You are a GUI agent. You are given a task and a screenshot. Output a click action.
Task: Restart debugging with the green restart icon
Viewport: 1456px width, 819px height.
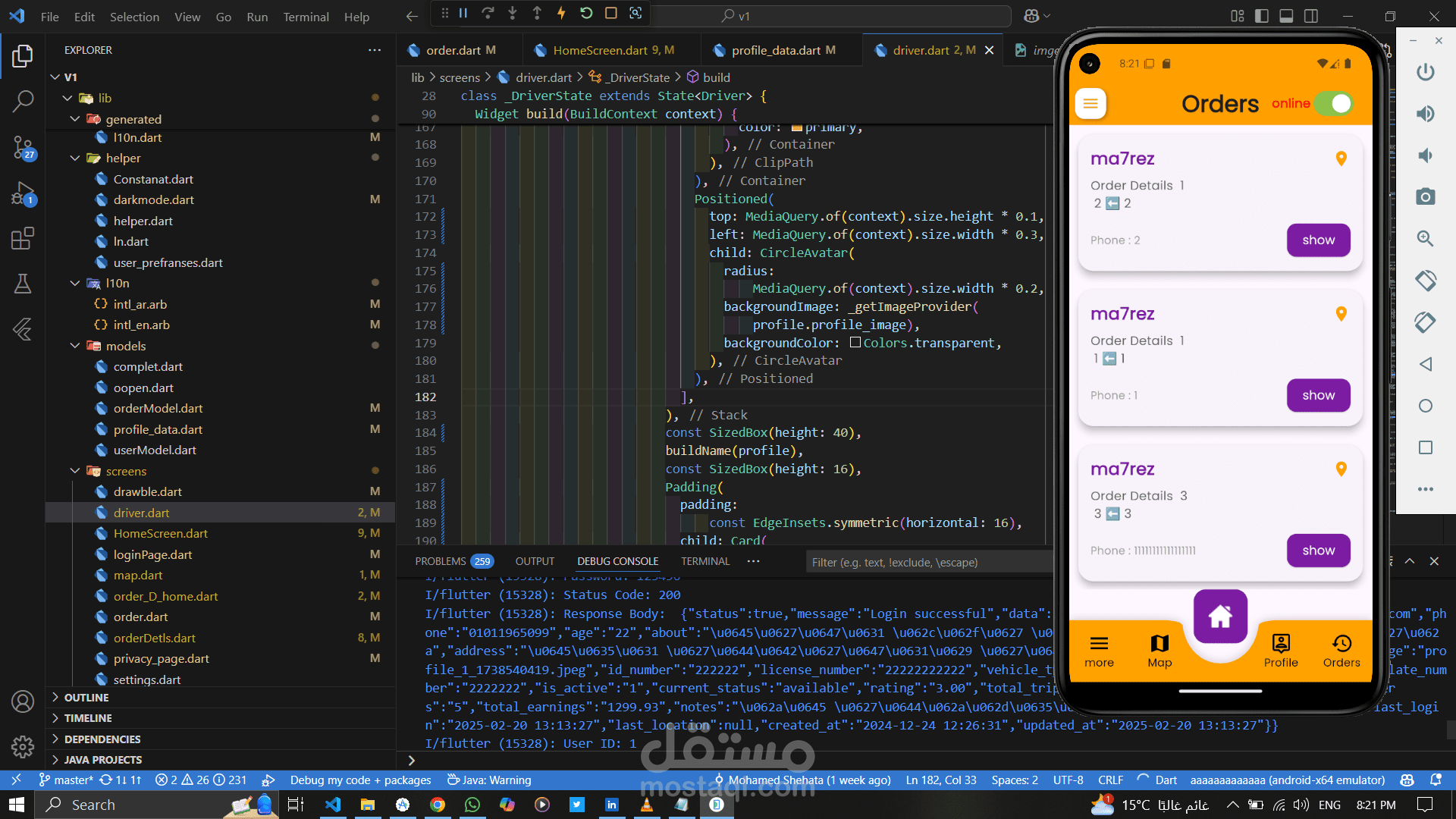tap(586, 13)
